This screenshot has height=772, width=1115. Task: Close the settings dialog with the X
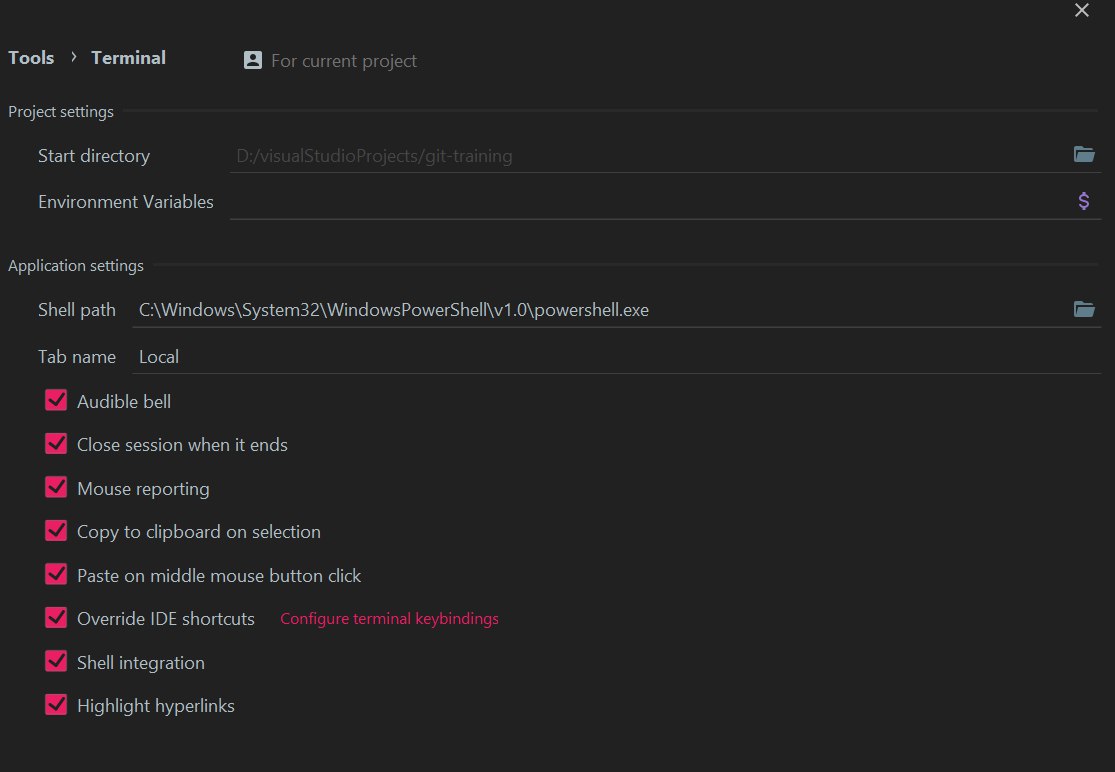(x=1081, y=11)
